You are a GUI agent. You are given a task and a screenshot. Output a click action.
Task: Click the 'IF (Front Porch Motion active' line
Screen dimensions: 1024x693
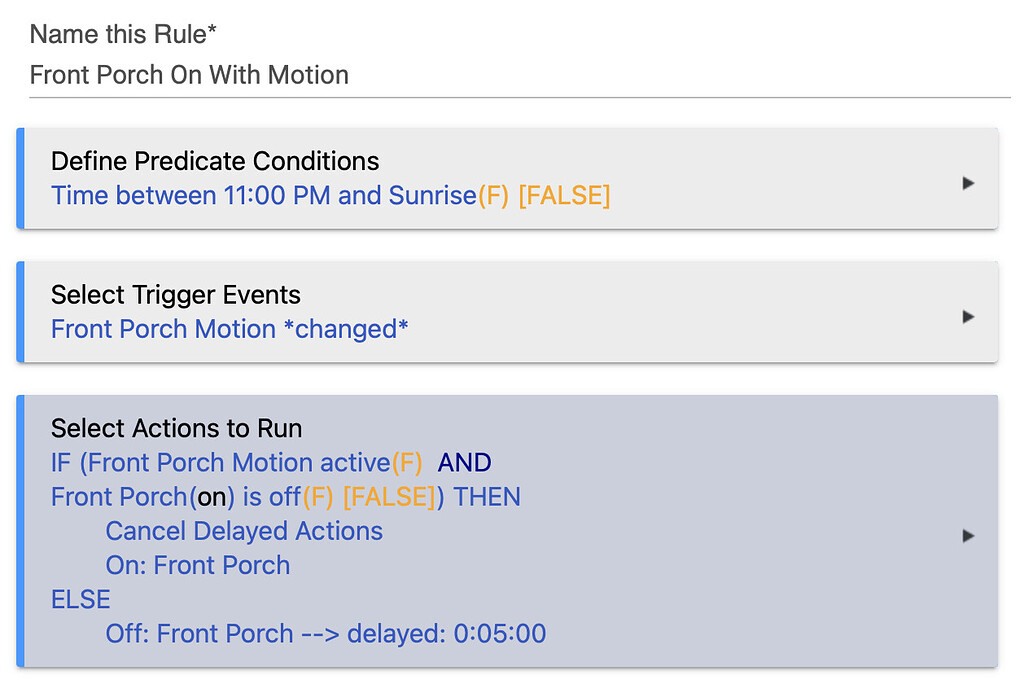point(220,463)
